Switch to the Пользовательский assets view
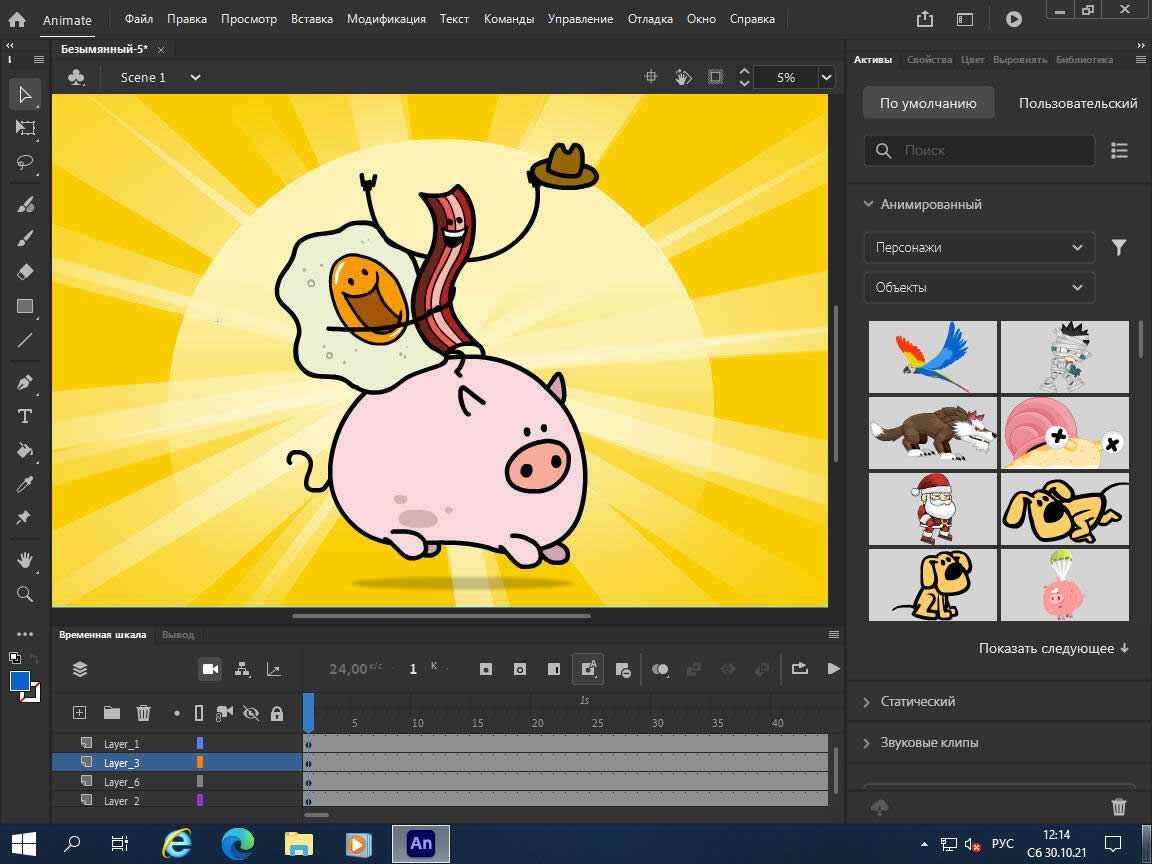Image resolution: width=1152 pixels, height=864 pixels. point(1077,102)
